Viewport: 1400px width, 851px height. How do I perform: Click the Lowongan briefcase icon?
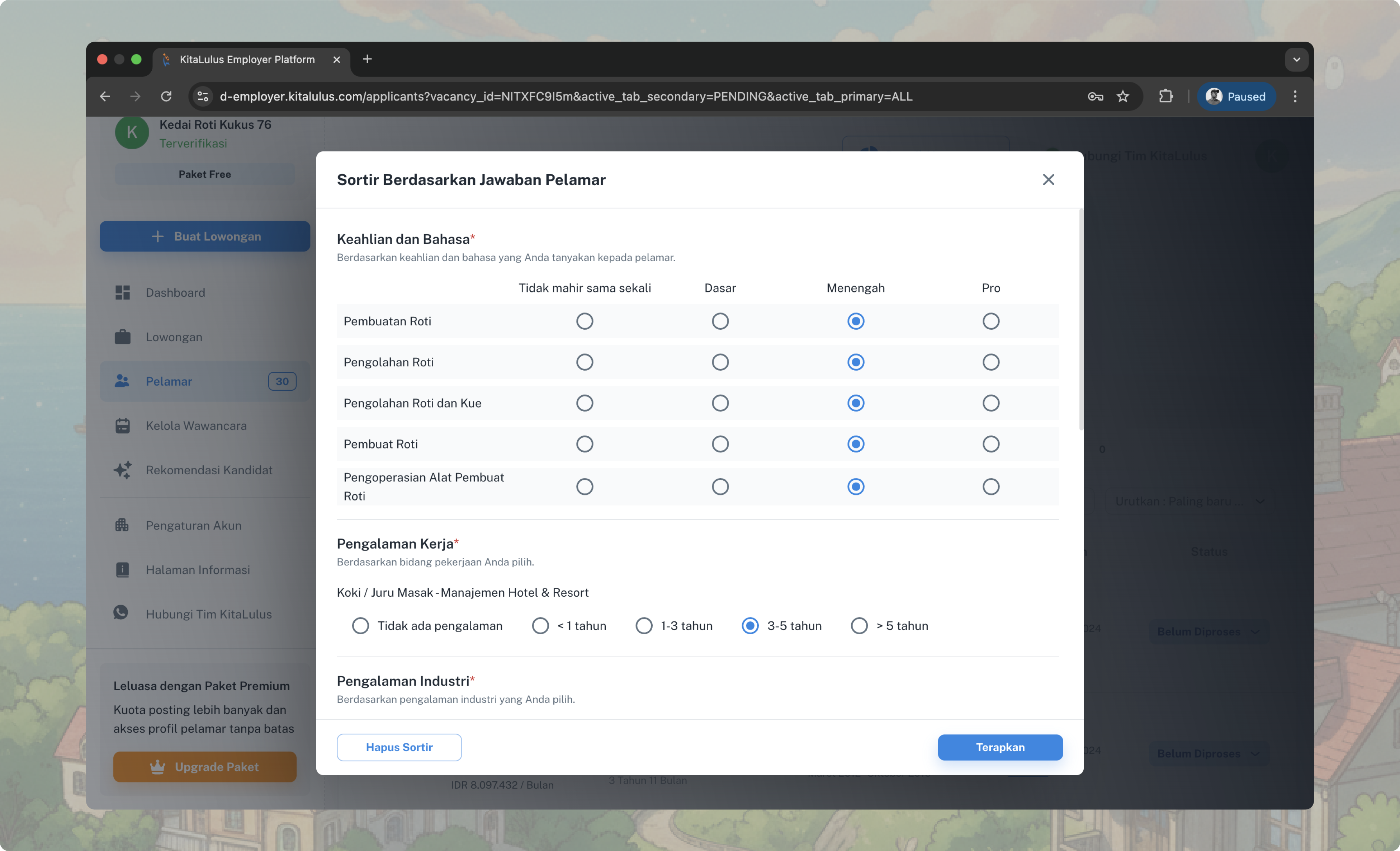tap(123, 337)
